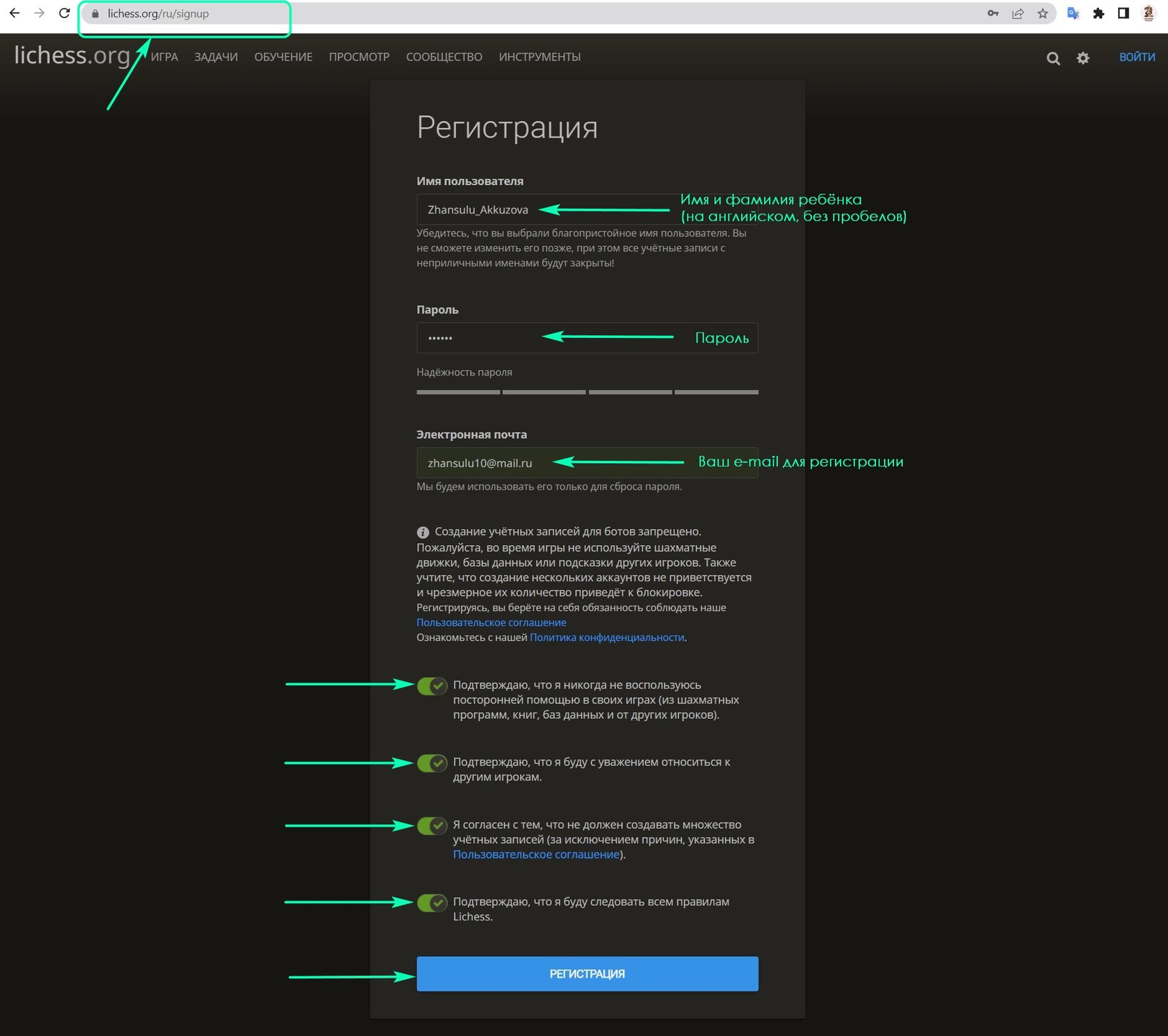Open lichess search magnifier icon
This screenshot has height=1036, width=1168.
[1053, 58]
